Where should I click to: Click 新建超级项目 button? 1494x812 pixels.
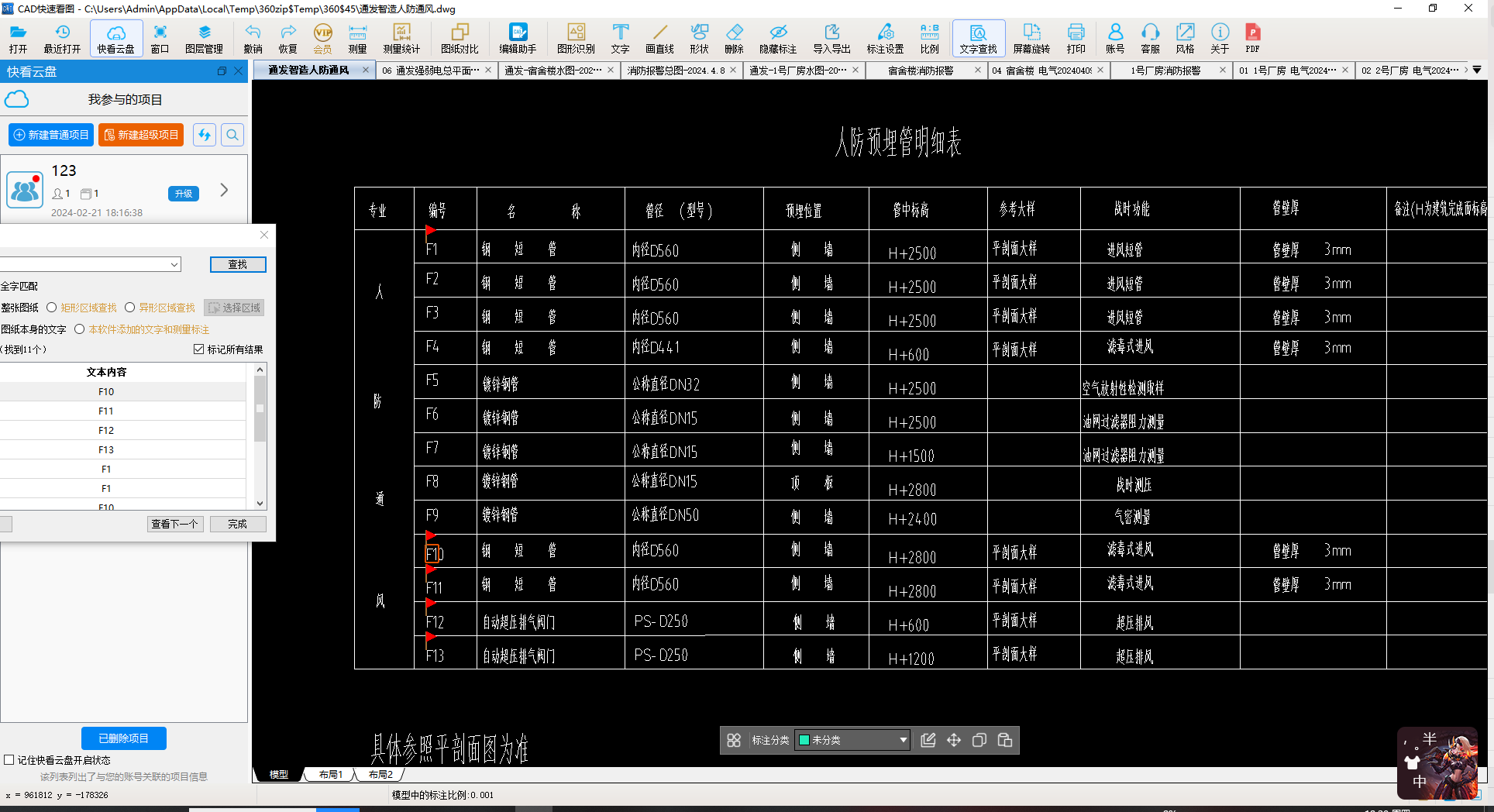point(141,135)
